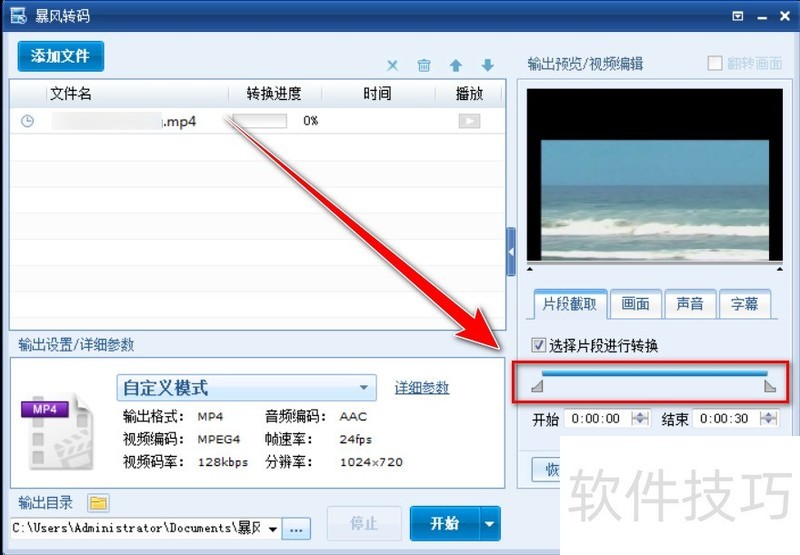This screenshot has width=800, height=555.
Task: Click the video preview thumbnail
Action: (x=655, y=174)
